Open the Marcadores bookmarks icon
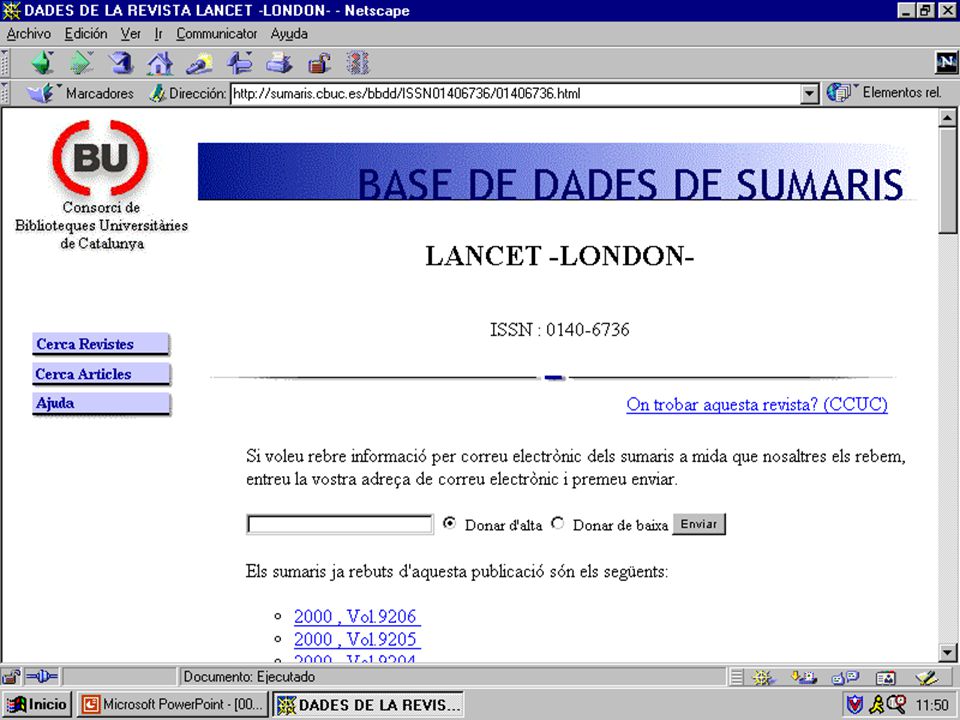This screenshot has width=960, height=720. point(40,93)
